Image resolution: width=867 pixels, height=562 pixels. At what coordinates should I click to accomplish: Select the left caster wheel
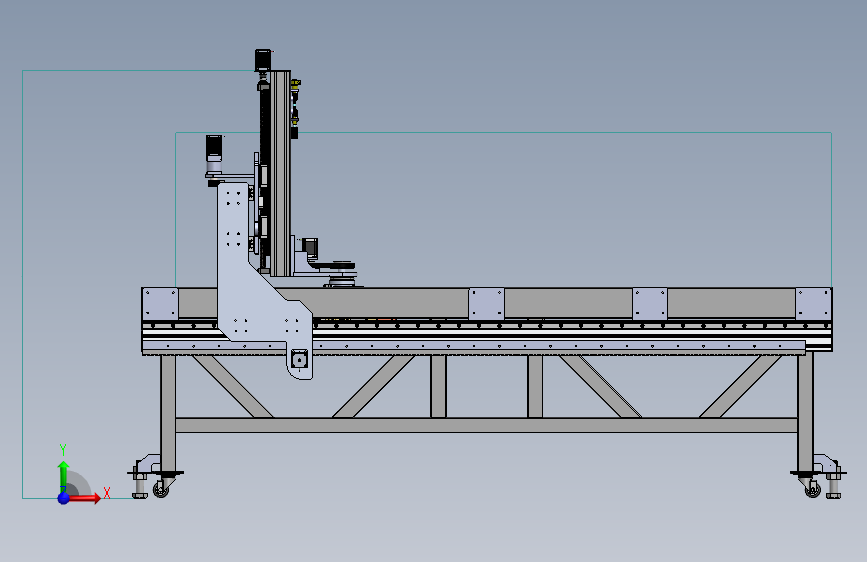(161, 490)
